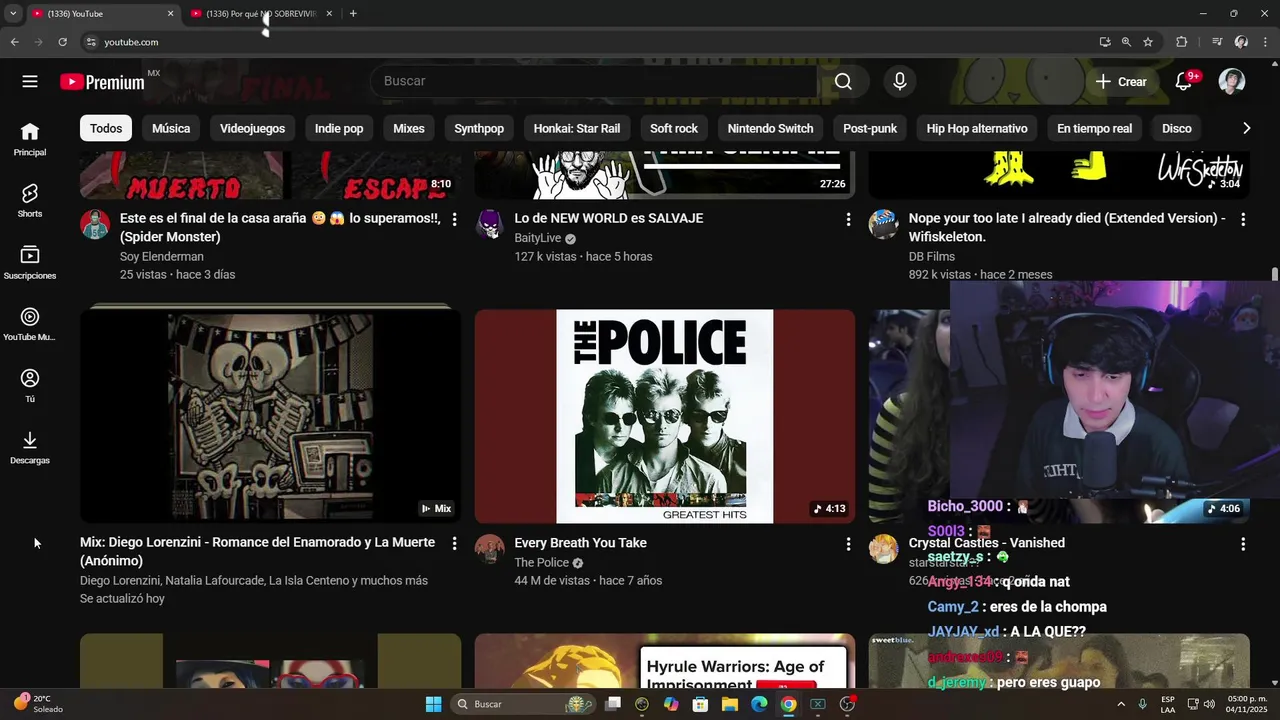Image resolution: width=1280 pixels, height=720 pixels.
Task: Open Descargas in the sidebar
Action: click(30, 447)
